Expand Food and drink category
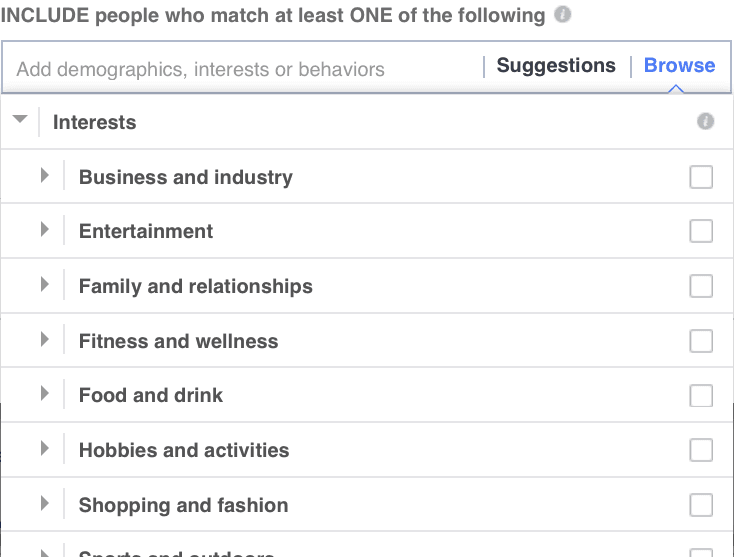Screen dimensions: 734x557 coord(44,394)
